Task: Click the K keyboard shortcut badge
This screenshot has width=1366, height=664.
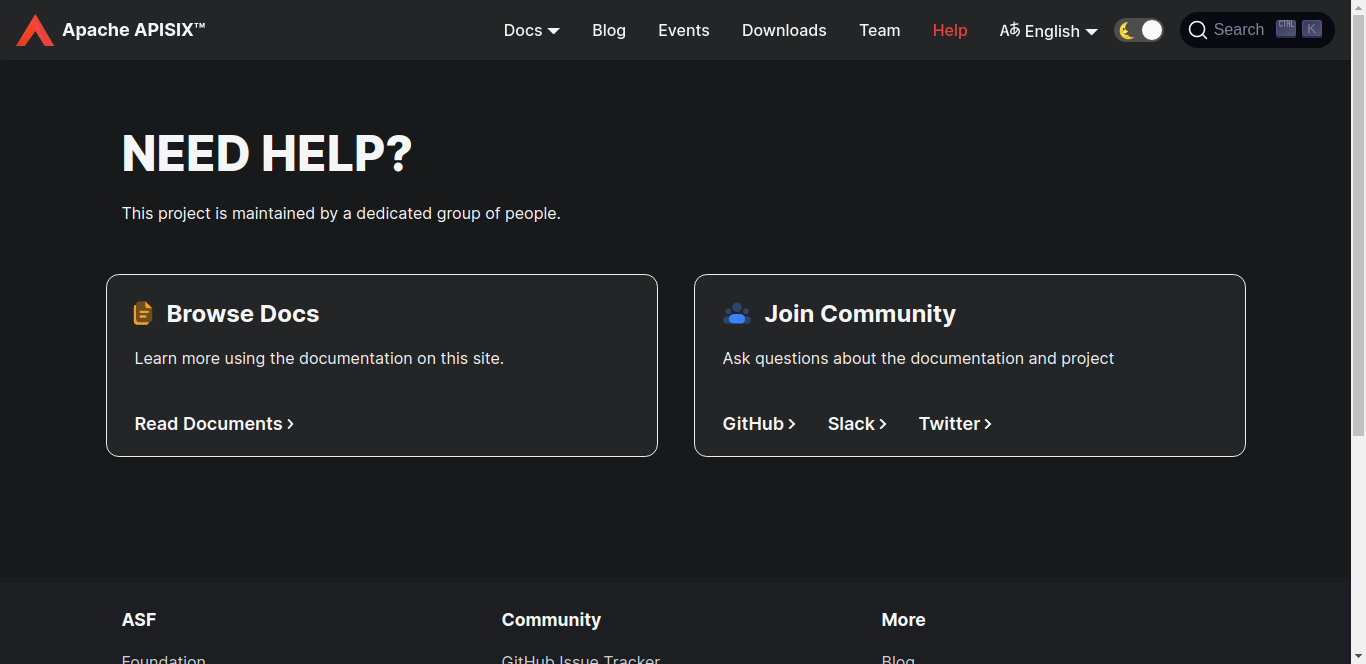Action: (1312, 29)
